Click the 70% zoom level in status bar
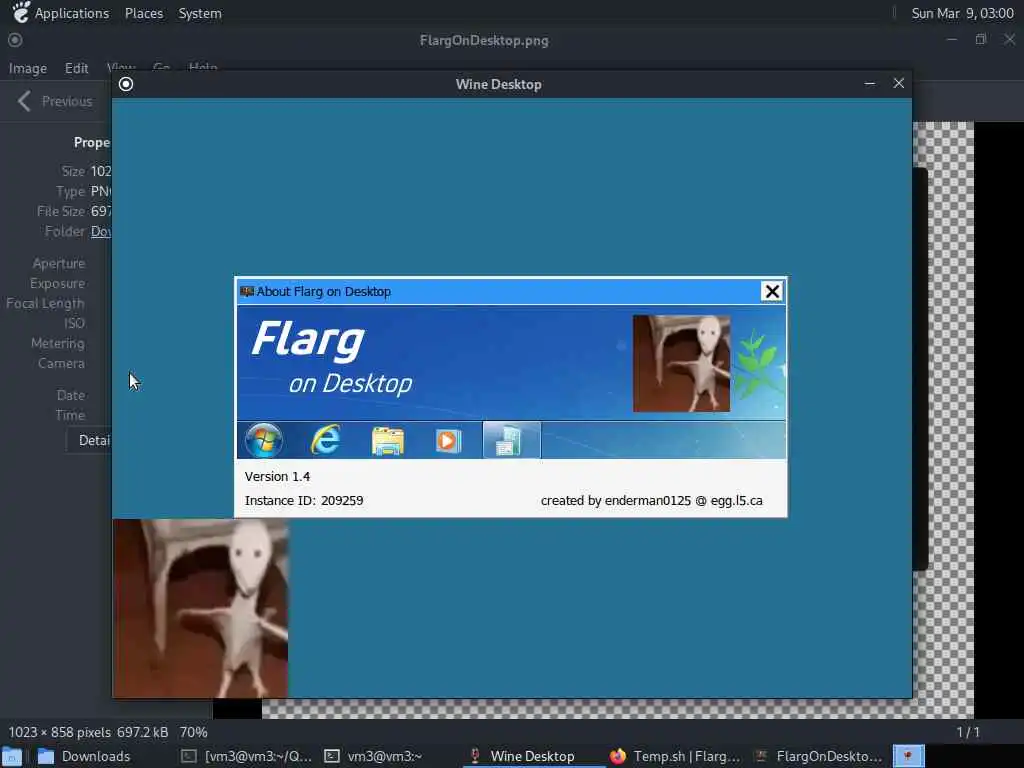1024x768 pixels. (x=193, y=732)
